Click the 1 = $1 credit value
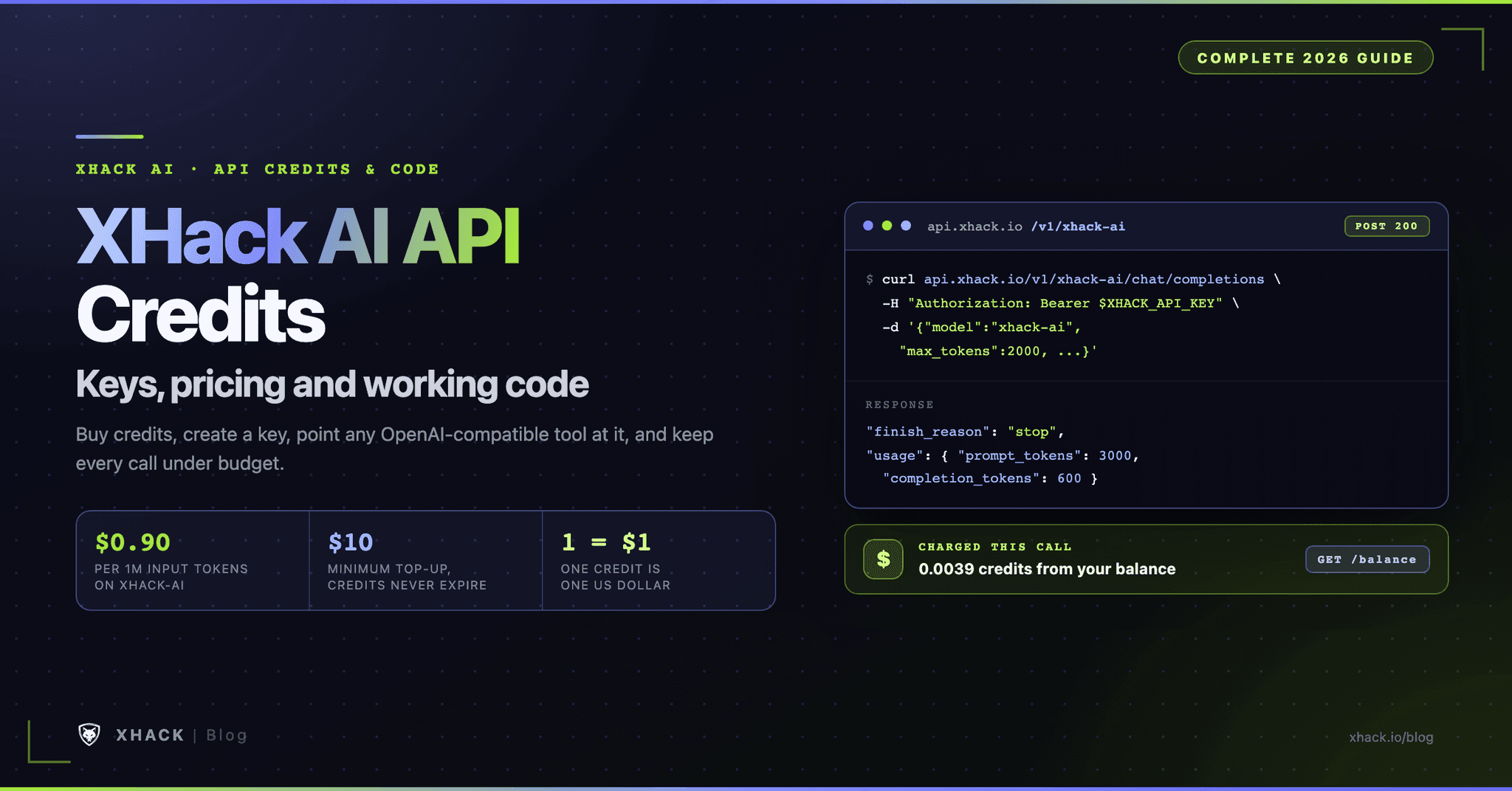Screen dimensions: 1512x791 pyautogui.click(x=606, y=542)
